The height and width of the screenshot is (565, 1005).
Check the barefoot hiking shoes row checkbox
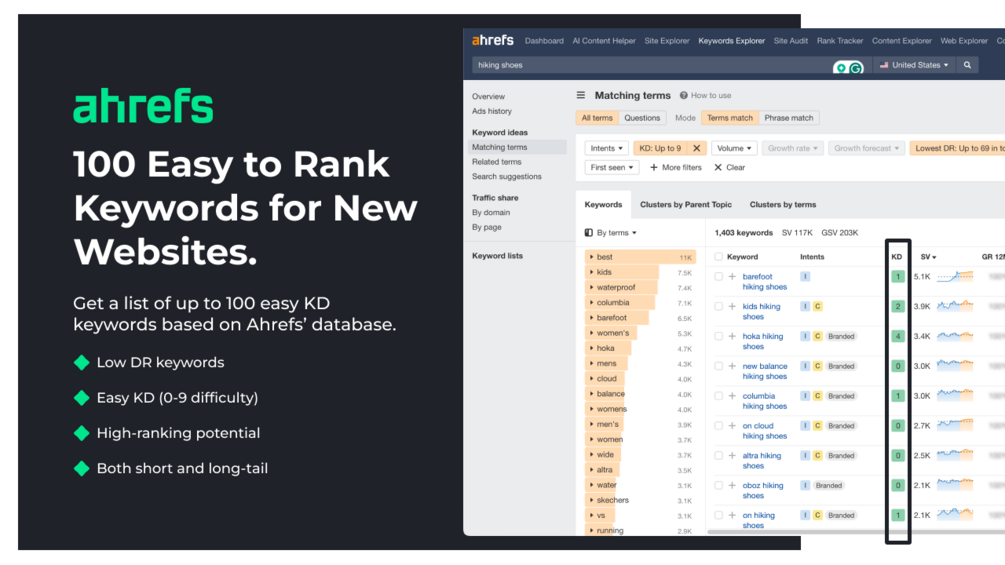click(718, 277)
